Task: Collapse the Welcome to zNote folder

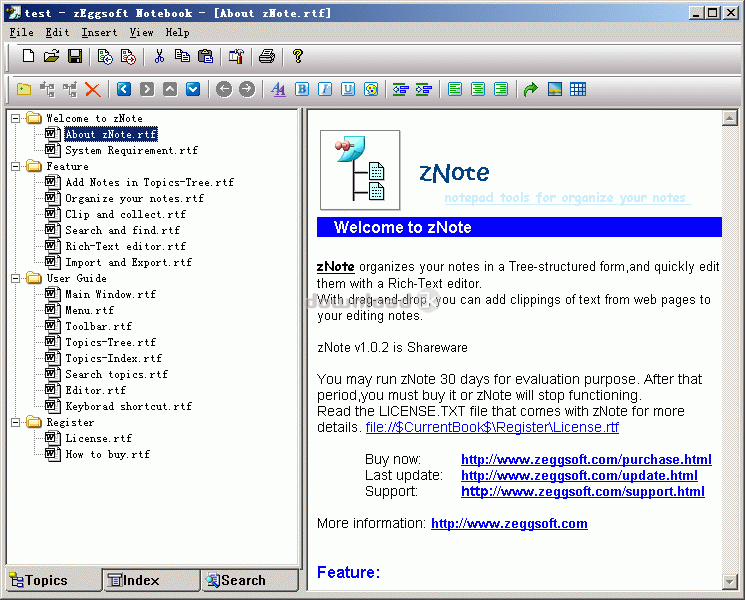Action: 16,118
